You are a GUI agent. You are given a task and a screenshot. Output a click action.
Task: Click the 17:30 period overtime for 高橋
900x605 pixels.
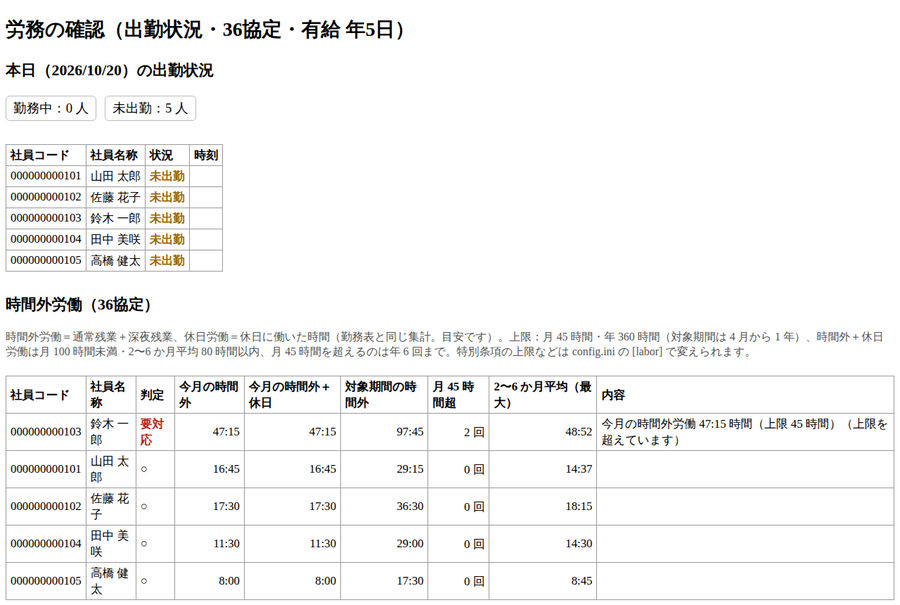tap(410, 581)
